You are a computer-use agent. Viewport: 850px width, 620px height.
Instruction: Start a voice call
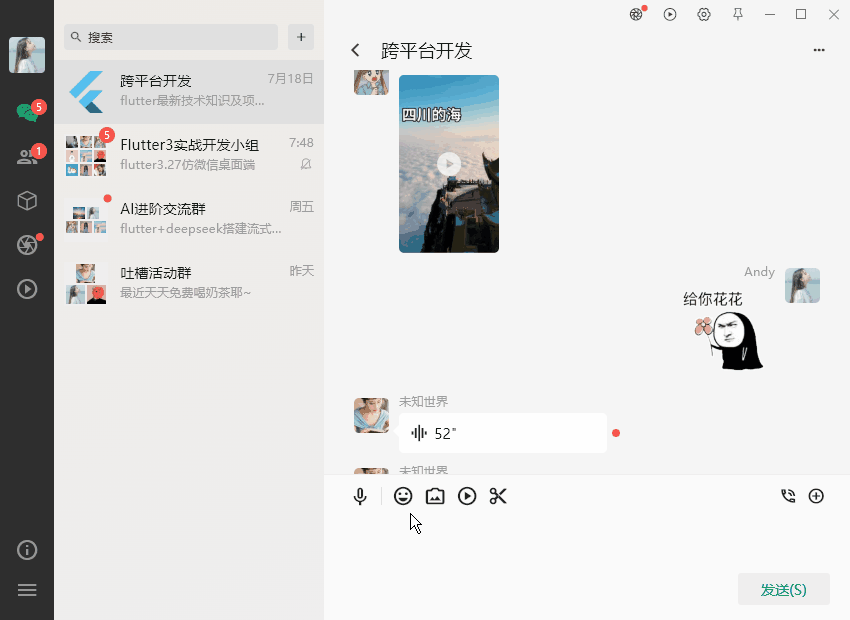787,495
